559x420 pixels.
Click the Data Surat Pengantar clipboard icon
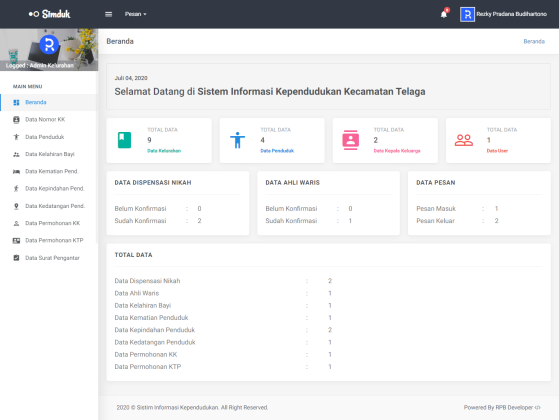[16, 258]
